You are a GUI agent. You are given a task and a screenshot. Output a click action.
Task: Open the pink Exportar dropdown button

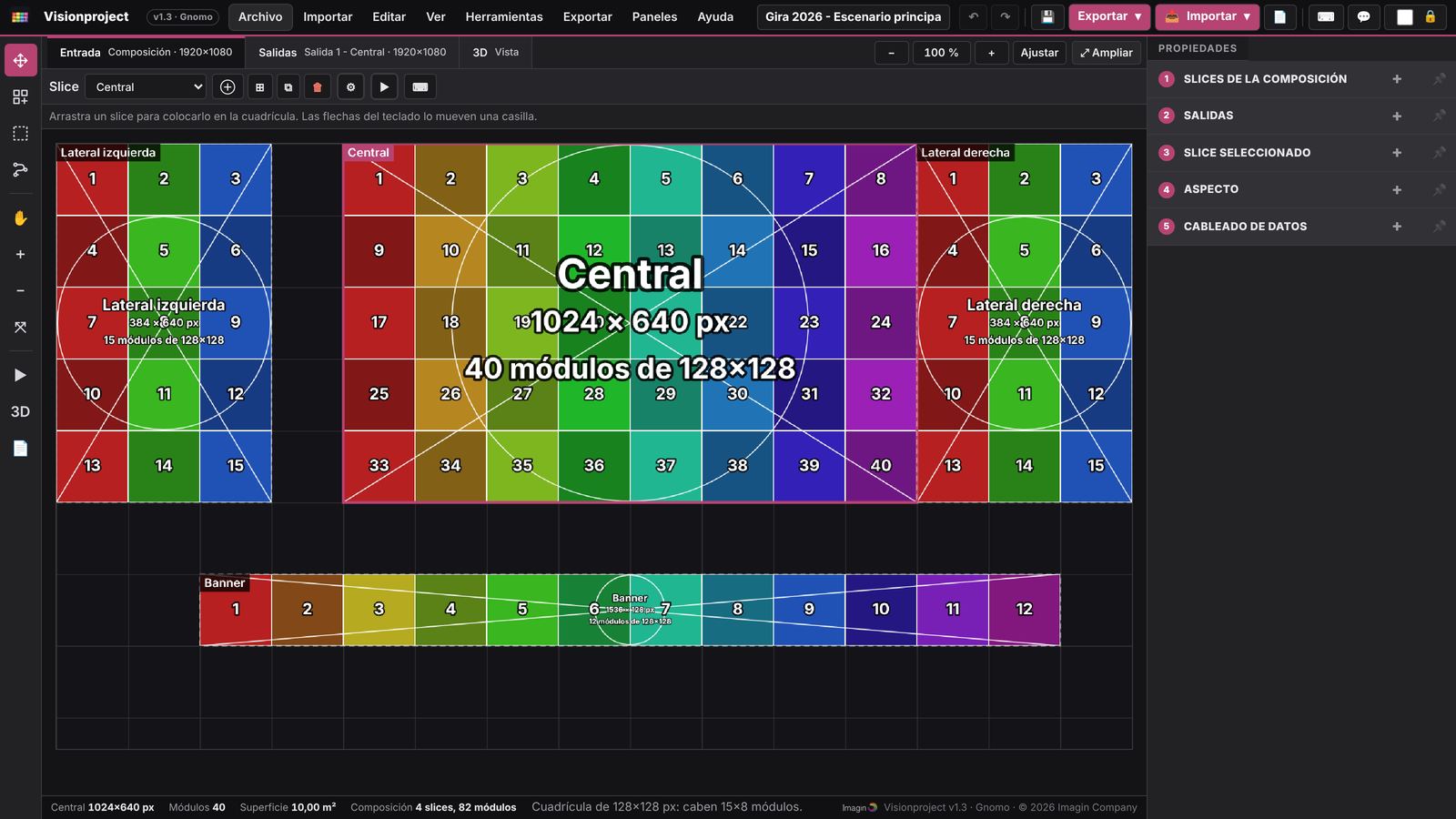(x=1109, y=16)
